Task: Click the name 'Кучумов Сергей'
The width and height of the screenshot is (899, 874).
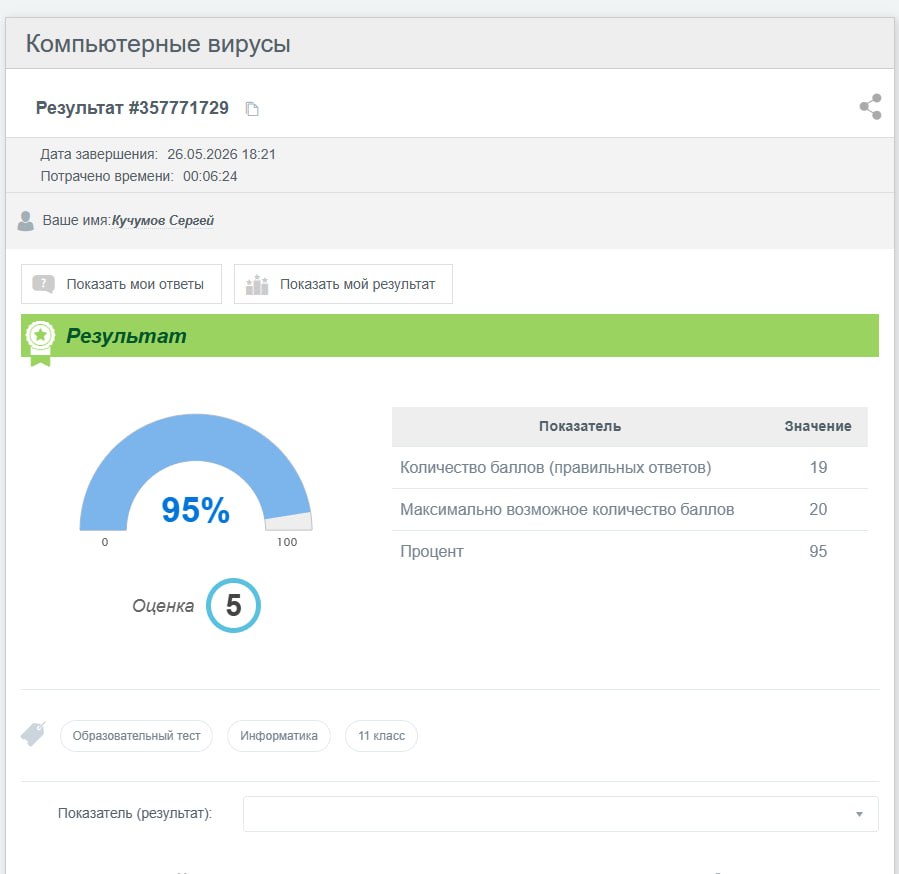Action: click(x=163, y=221)
